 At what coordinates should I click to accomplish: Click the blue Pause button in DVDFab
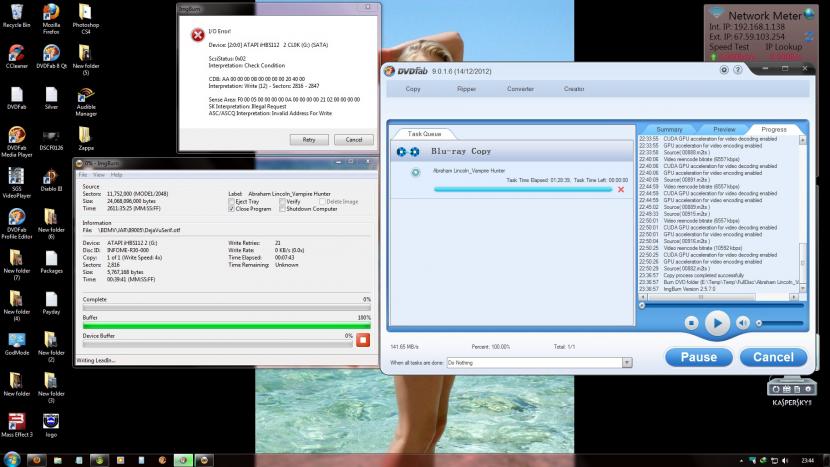point(698,357)
